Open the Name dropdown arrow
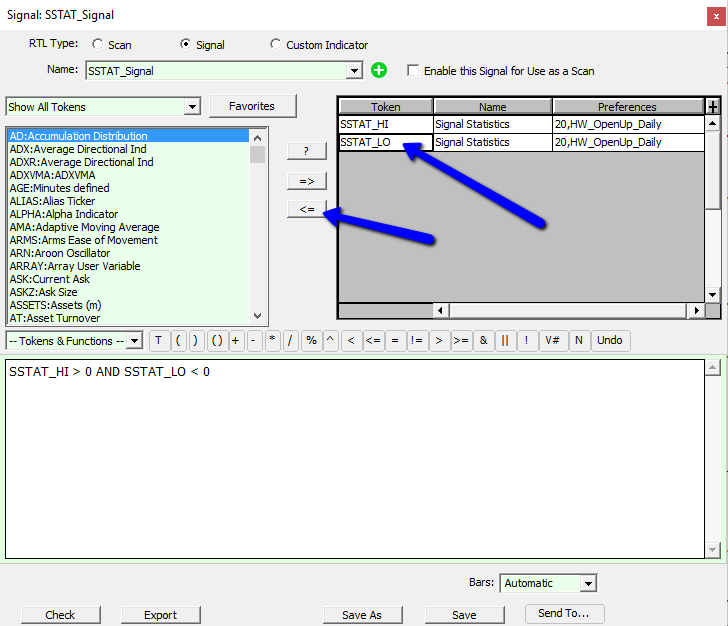The height and width of the screenshot is (626, 728). [354, 71]
